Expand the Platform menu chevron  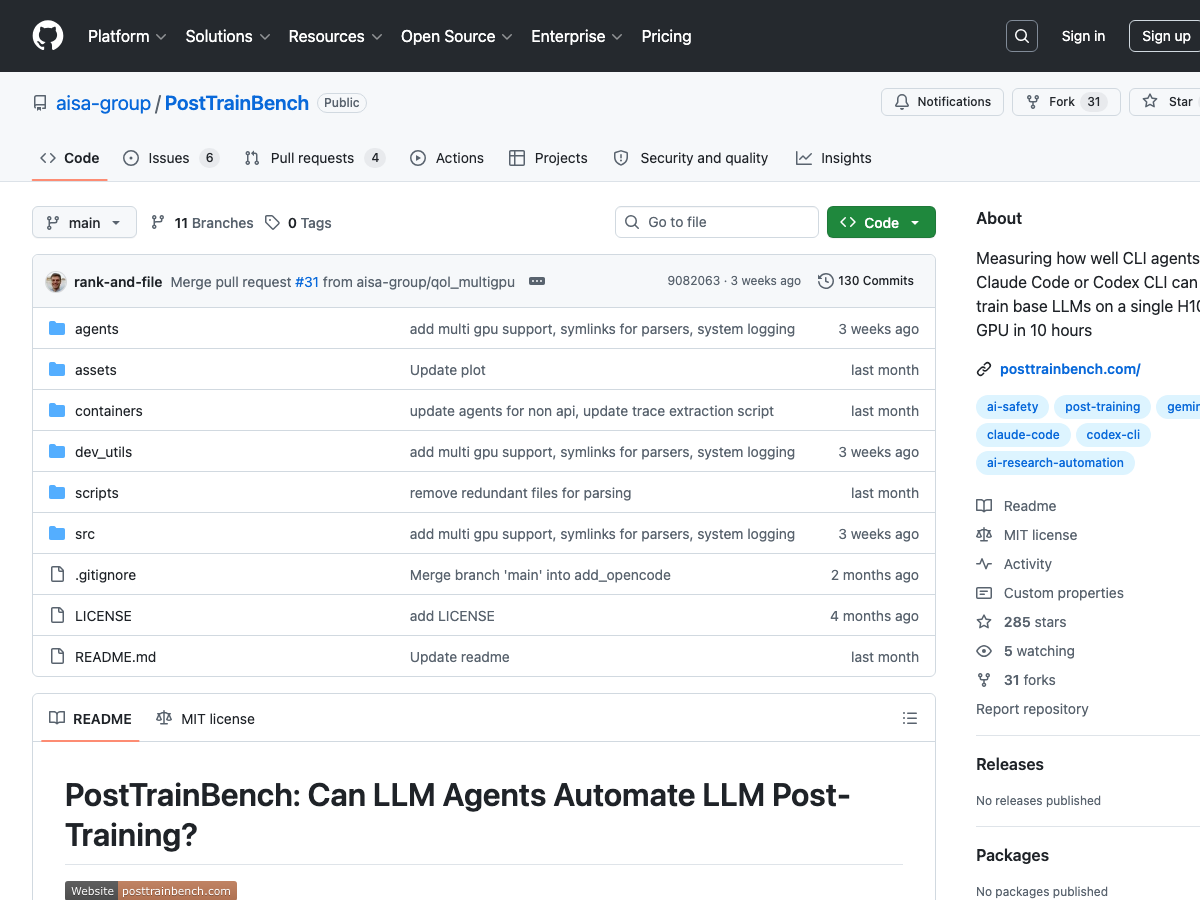click(x=160, y=36)
